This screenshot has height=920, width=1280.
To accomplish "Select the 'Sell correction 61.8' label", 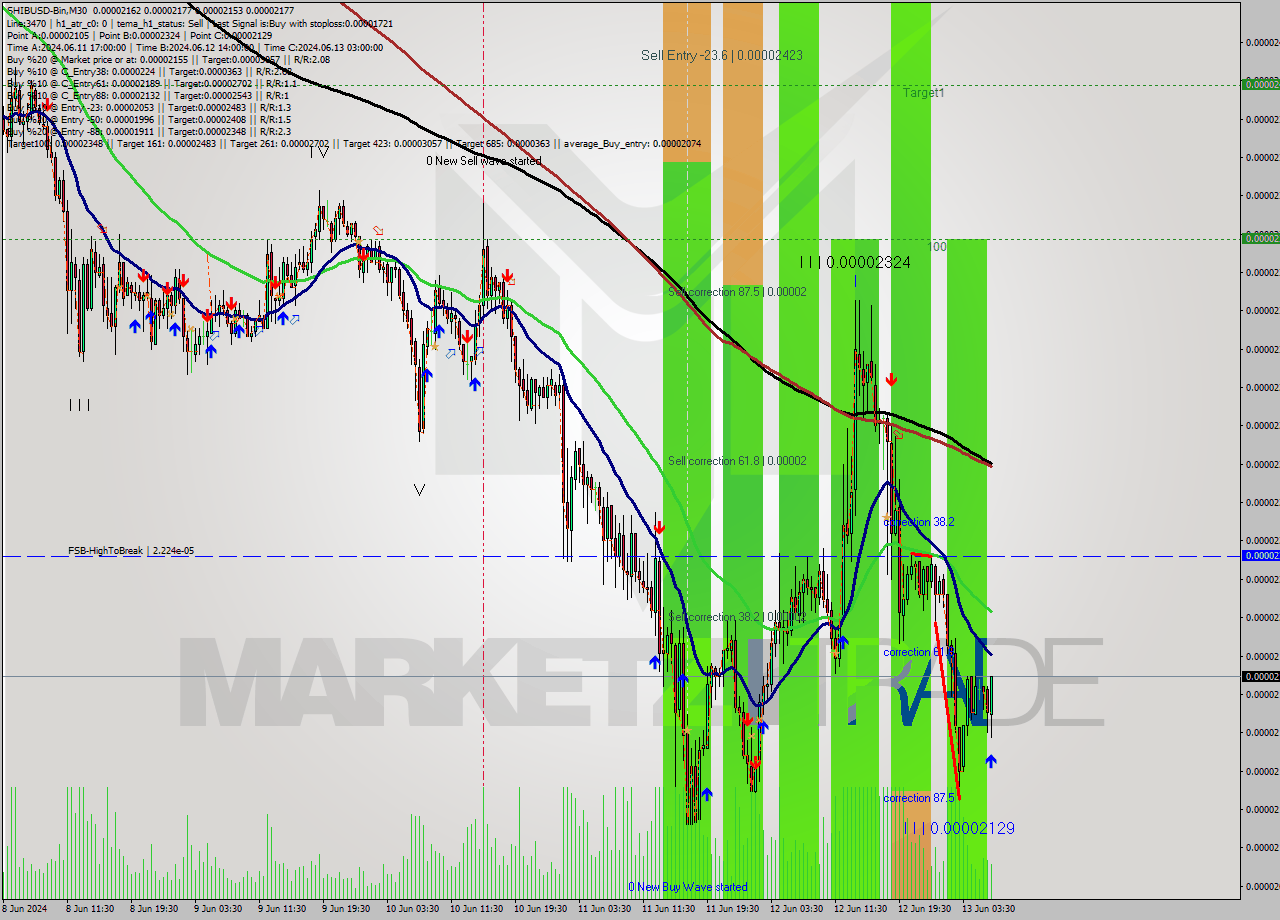I will [x=737, y=461].
